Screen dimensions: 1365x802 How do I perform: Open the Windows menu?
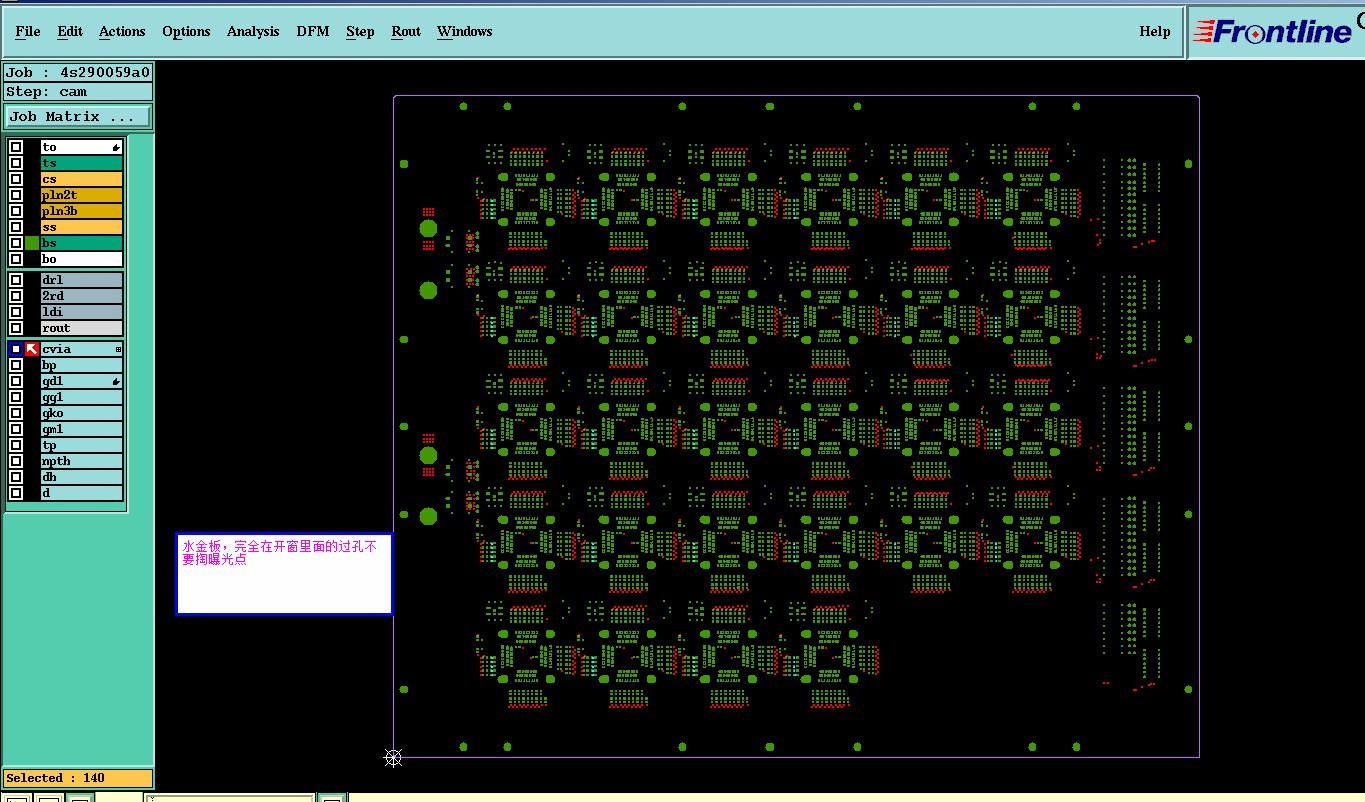pyautogui.click(x=465, y=31)
